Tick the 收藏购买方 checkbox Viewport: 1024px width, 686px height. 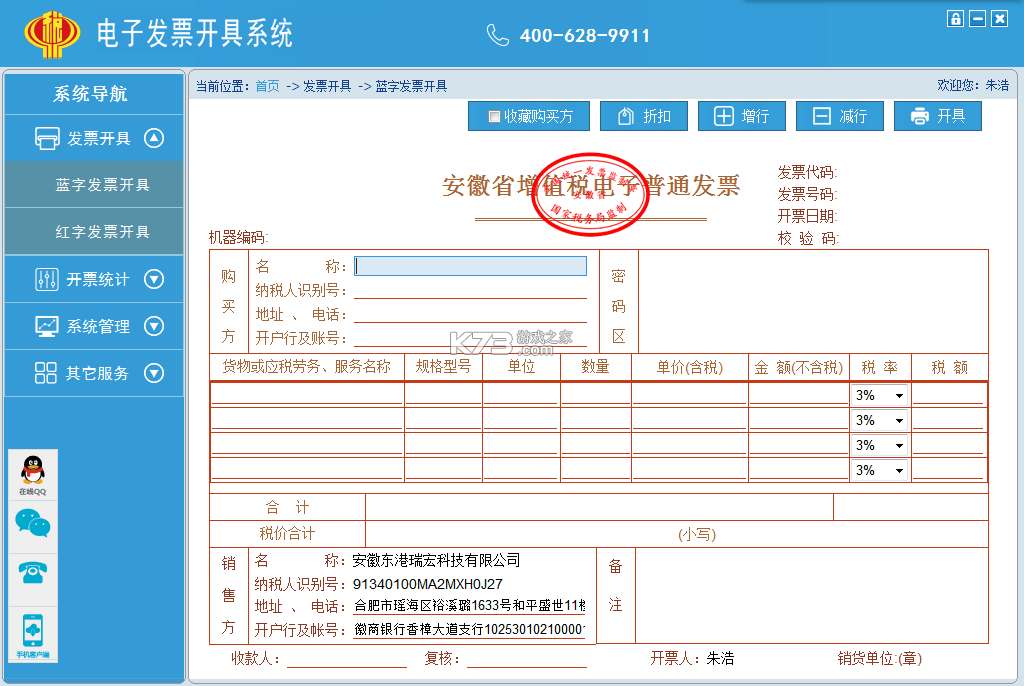point(494,116)
